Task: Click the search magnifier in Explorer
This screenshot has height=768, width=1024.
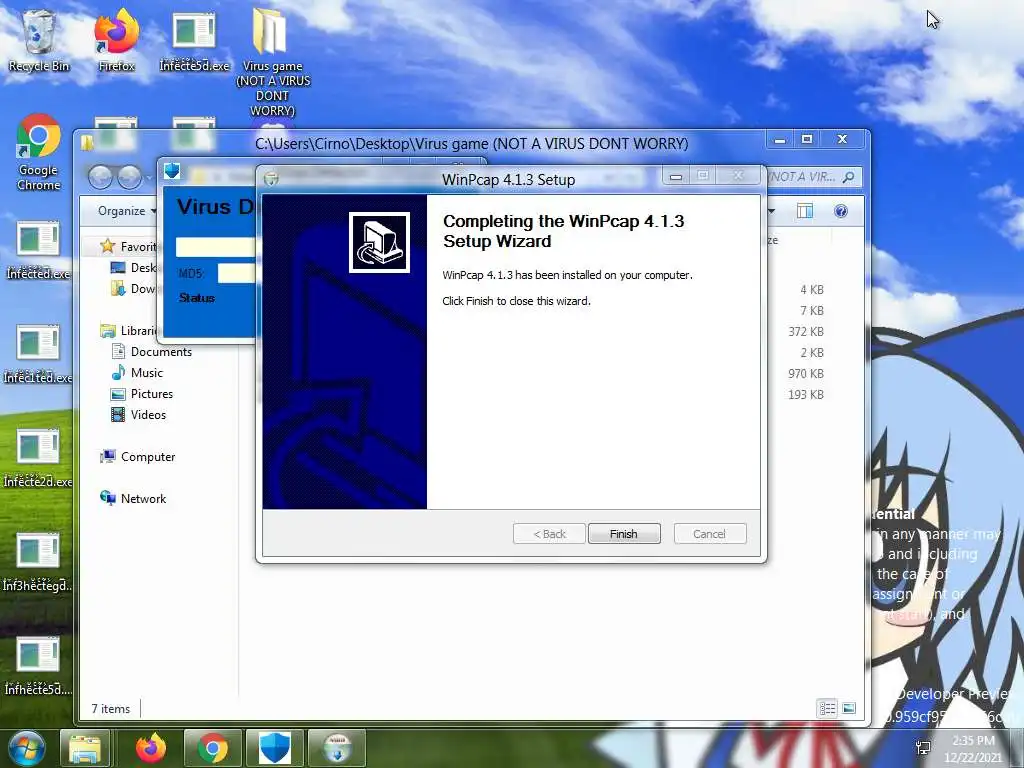Action: pos(848,177)
